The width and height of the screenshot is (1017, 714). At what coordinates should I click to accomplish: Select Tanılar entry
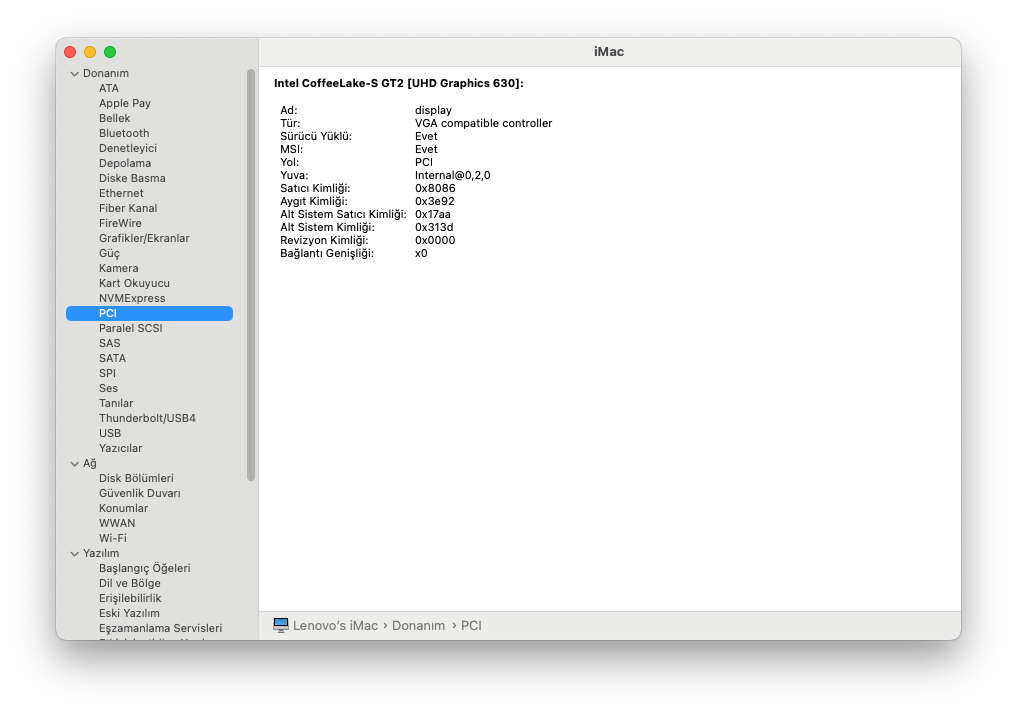pos(116,403)
